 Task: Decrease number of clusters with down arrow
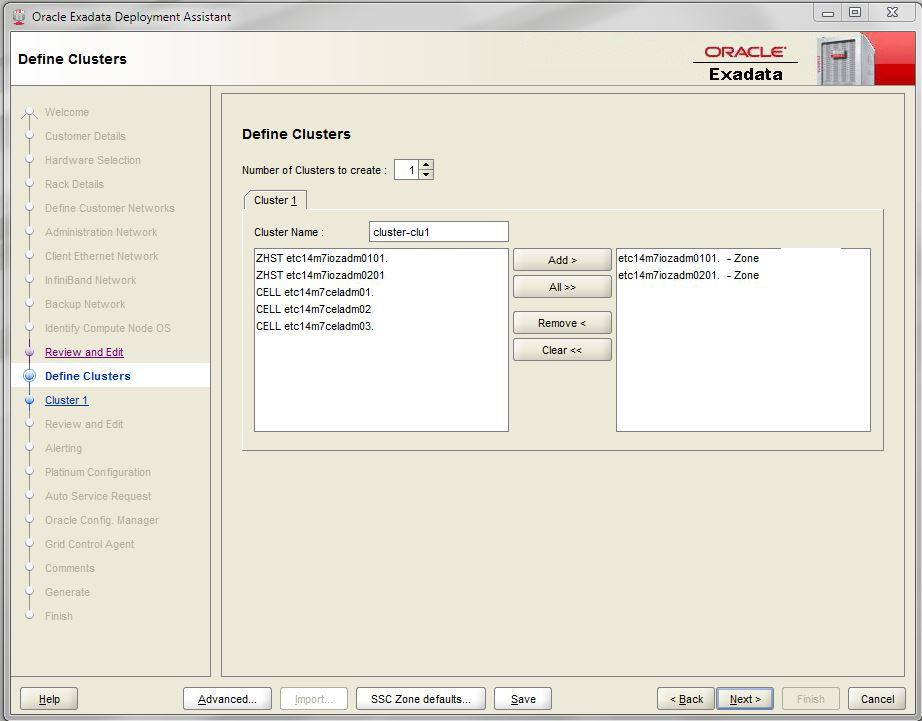click(x=426, y=175)
